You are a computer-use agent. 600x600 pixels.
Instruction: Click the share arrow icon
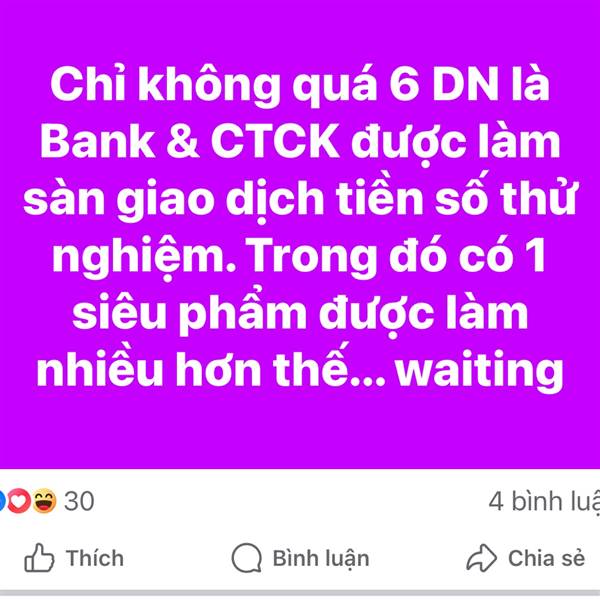coord(481,558)
